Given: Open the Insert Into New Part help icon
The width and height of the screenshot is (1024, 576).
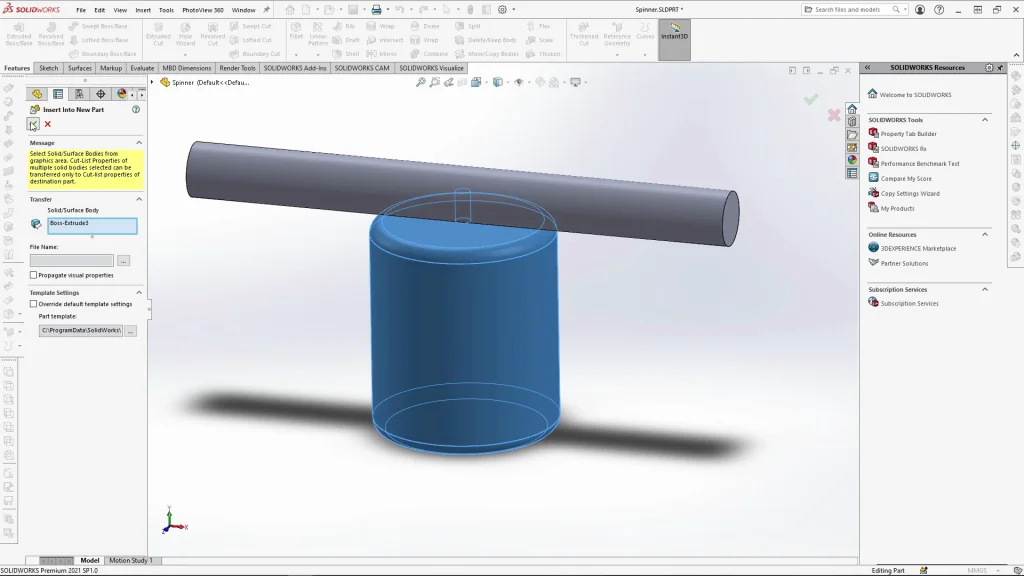Looking at the screenshot, I should [x=136, y=109].
